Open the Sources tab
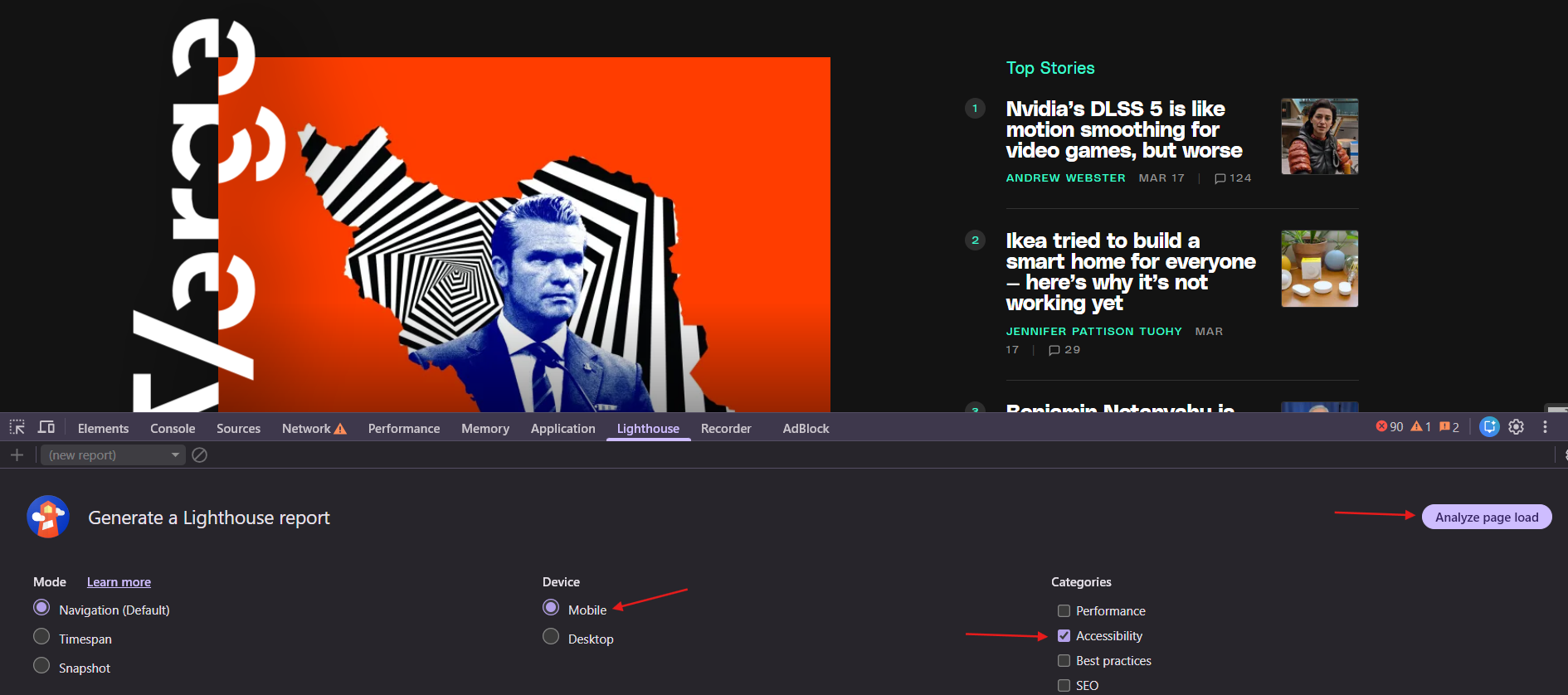1568x695 pixels. coord(238,429)
